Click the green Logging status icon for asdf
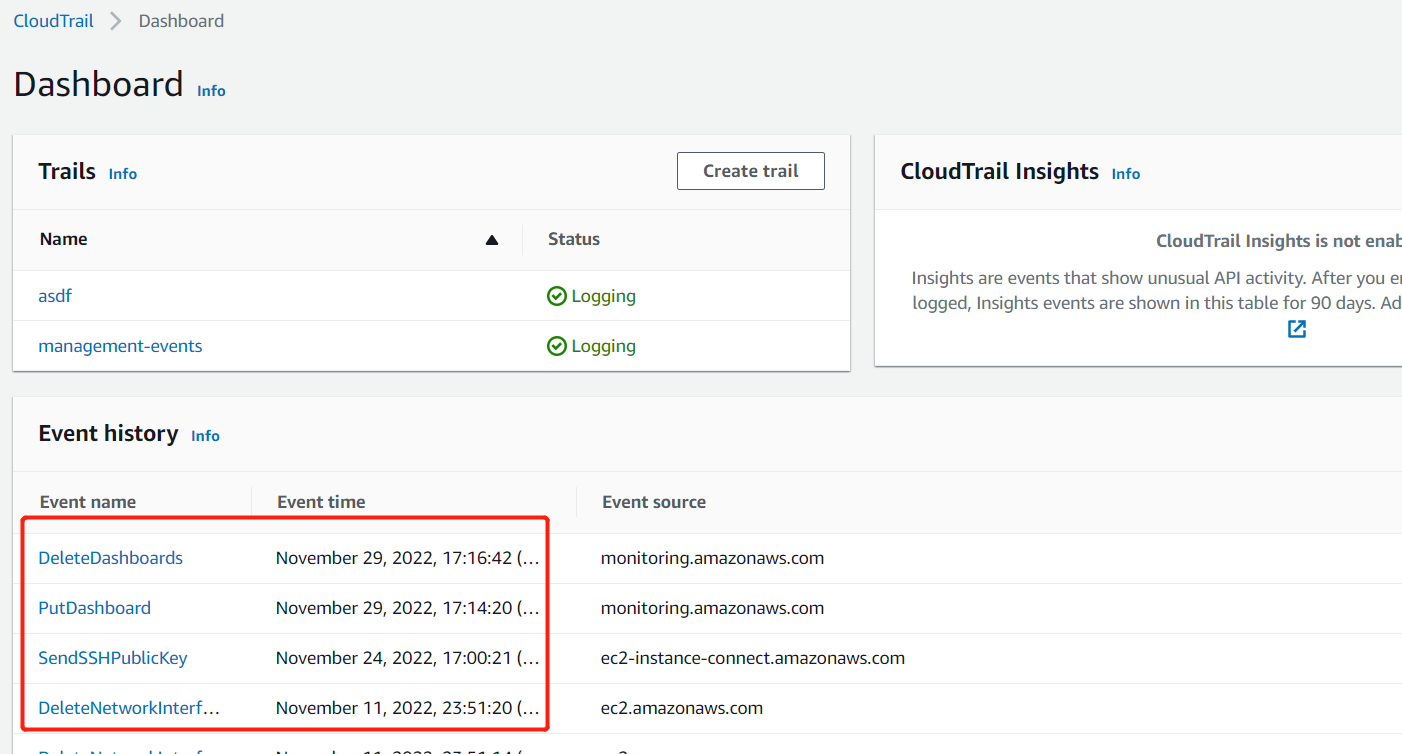The width and height of the screenshot is (1402, 754). (x=557, y=296)
